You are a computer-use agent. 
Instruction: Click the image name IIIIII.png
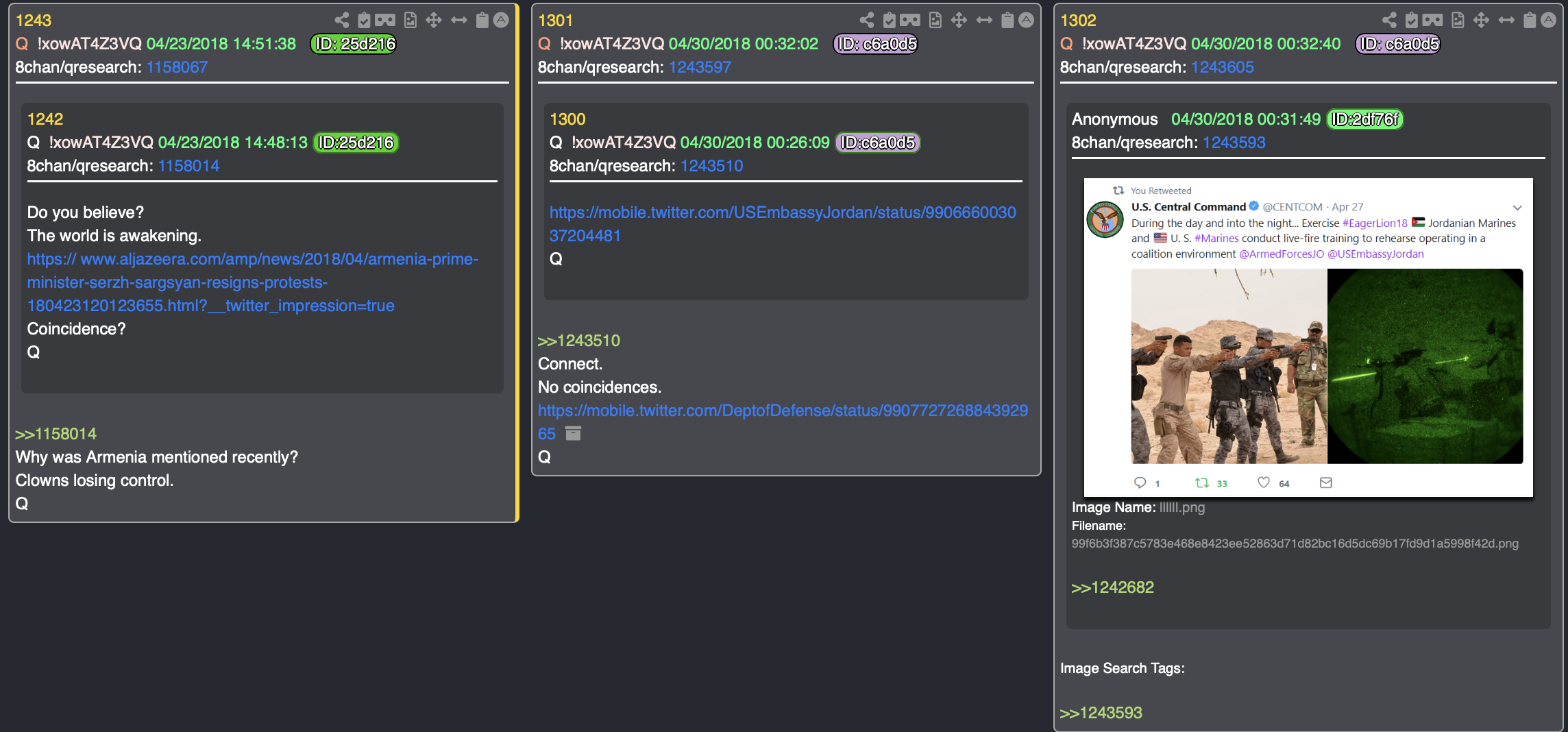coord(1181,507)
